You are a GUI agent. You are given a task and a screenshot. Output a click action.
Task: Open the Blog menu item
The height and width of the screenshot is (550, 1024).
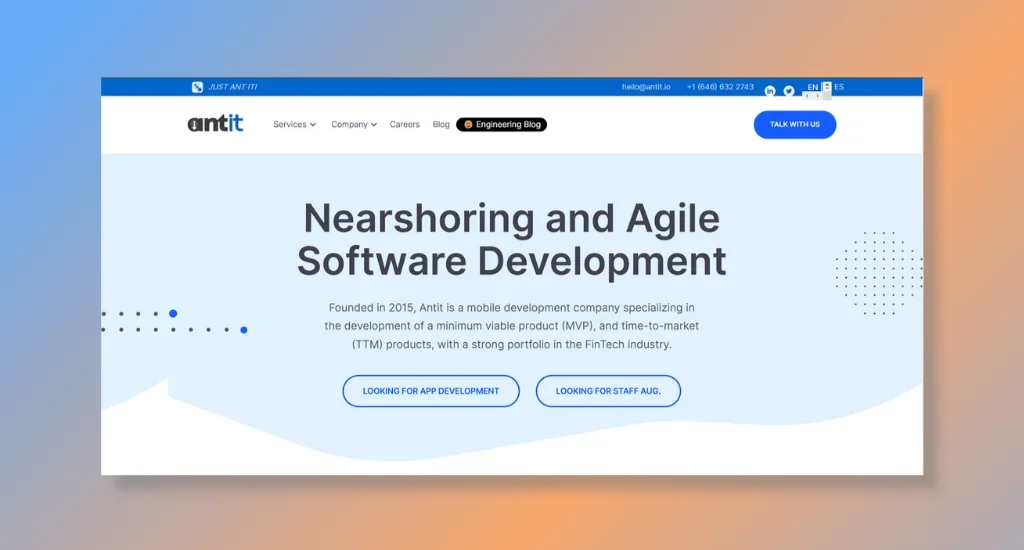441,125
